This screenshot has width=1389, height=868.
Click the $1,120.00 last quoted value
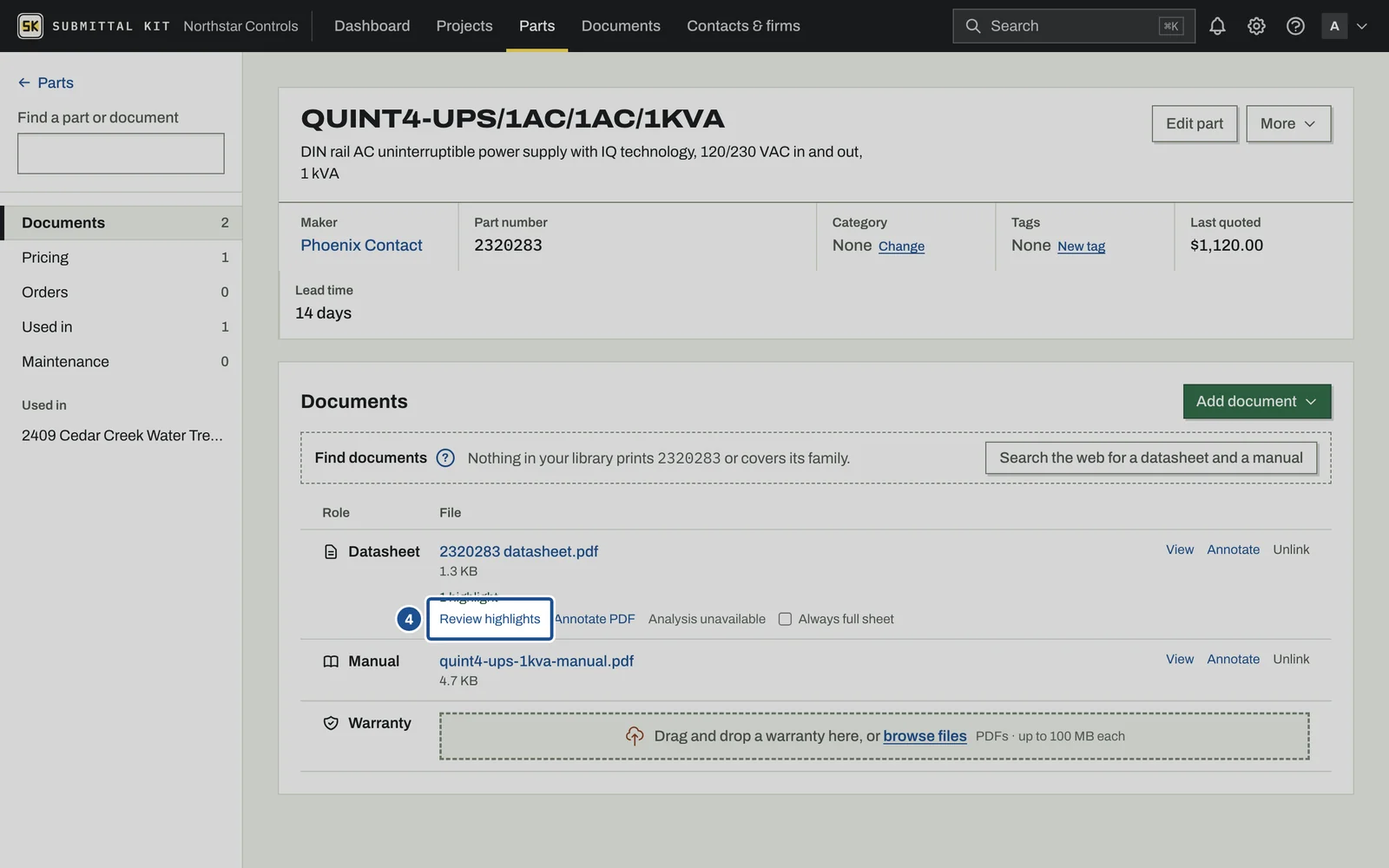click(1227, 245)
